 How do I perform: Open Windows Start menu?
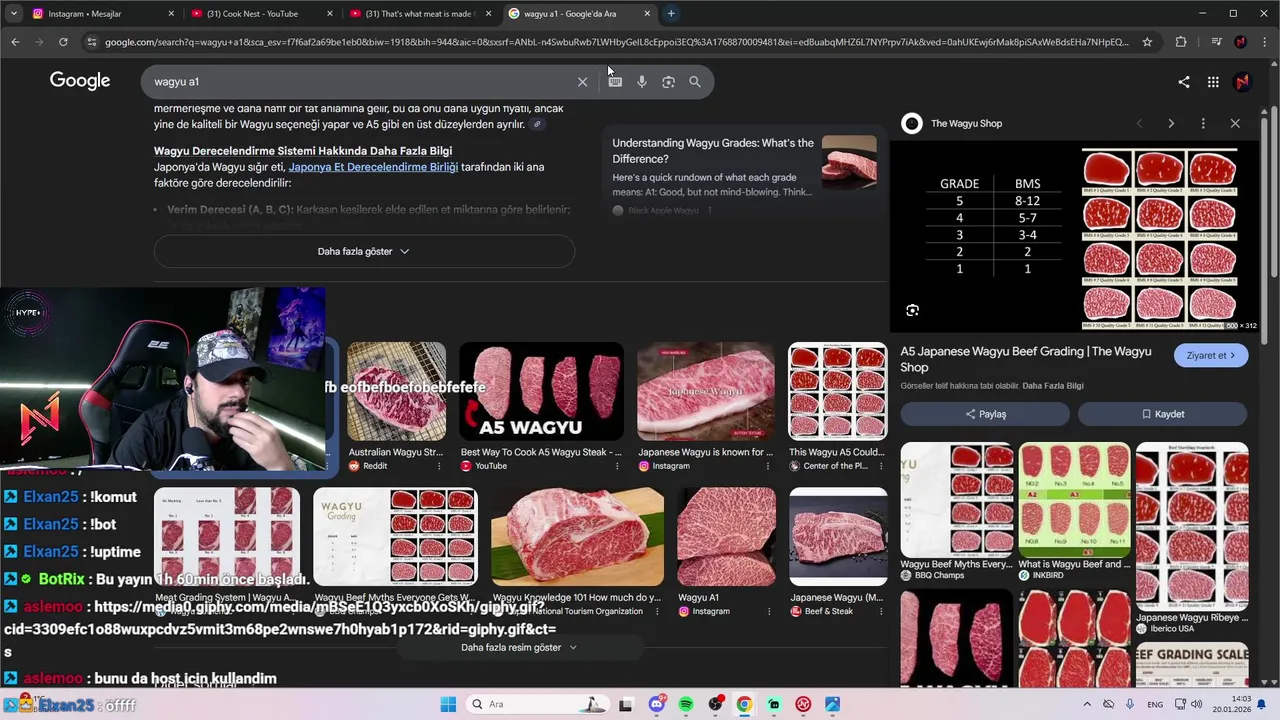point(448,704)
